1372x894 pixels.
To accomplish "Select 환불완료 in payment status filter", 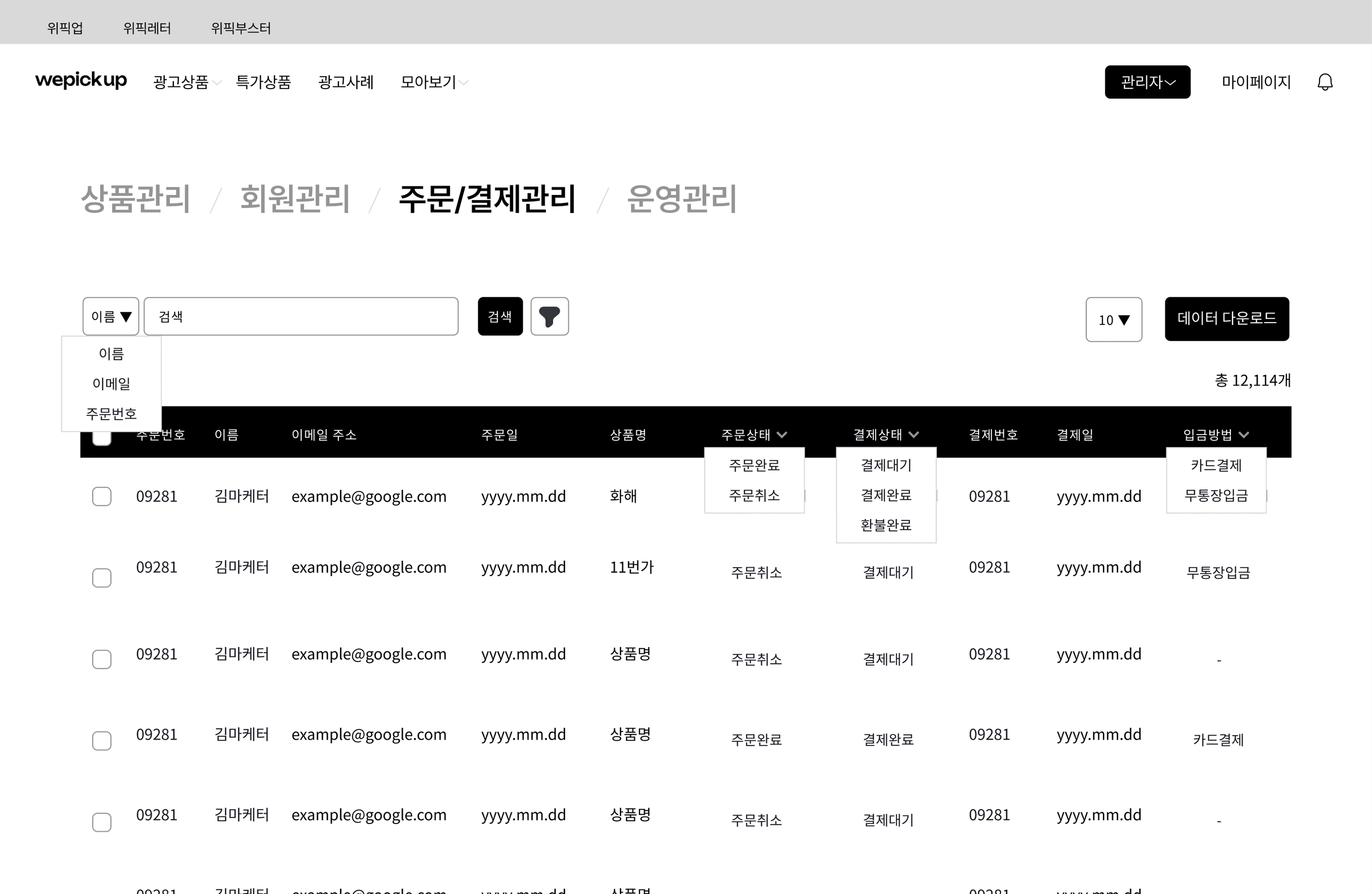I will click(x=886, y=525).
